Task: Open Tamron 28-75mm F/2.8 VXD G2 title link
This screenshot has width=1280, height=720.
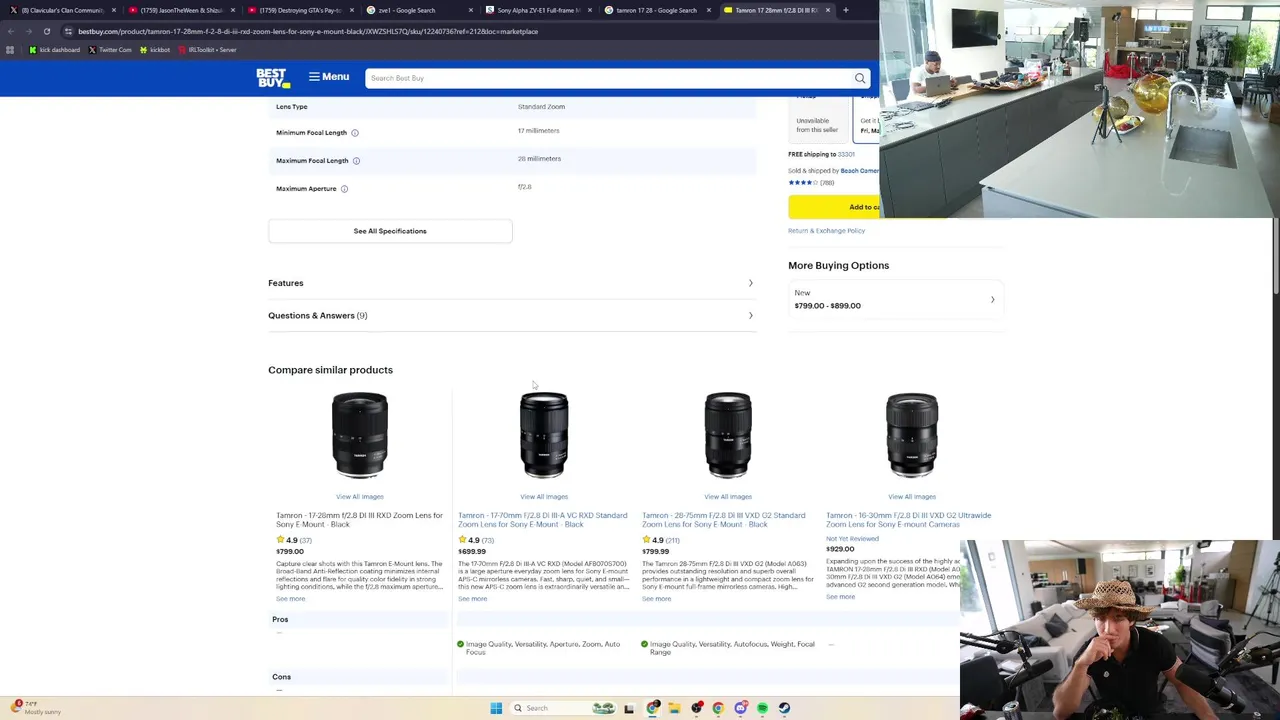Action: [x=724, y=520]
